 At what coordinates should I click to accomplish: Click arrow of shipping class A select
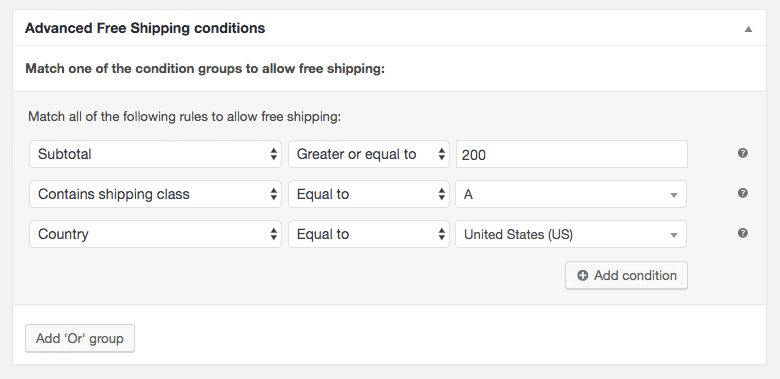click(x=674, y=195)
